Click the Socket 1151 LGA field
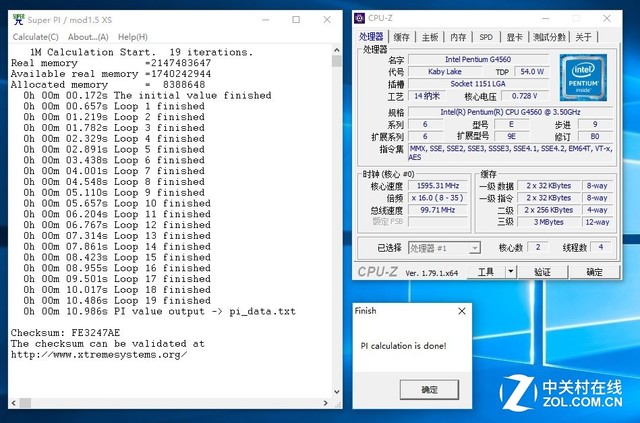 coord(478,84)
